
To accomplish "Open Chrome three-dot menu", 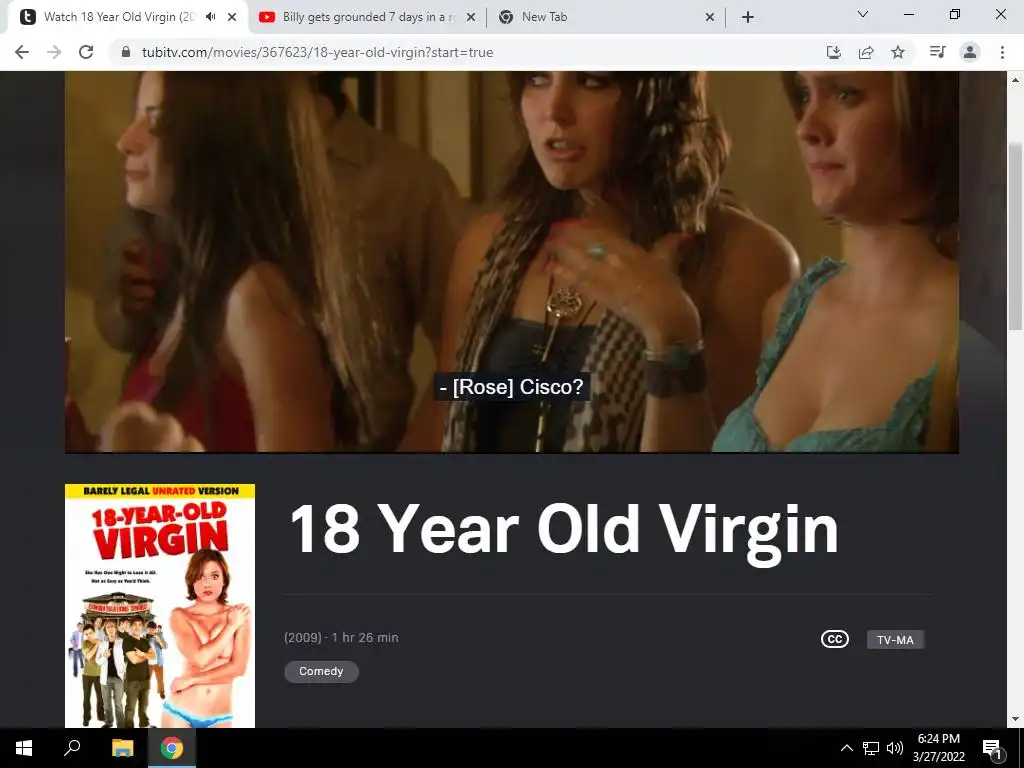I will point(1002,52).
